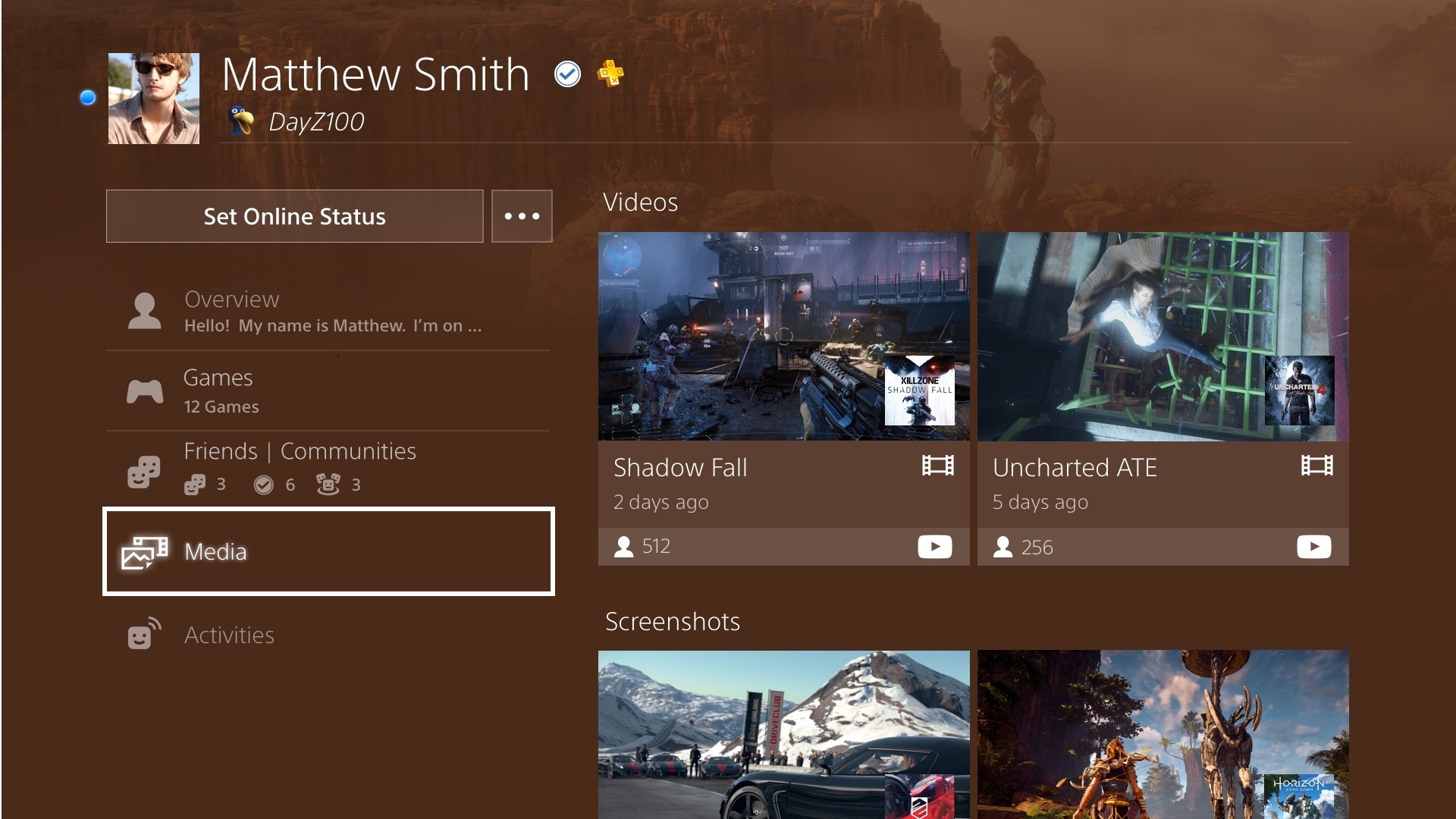Click film strip icon next to Uncharted ATE

coord(1316,466)
